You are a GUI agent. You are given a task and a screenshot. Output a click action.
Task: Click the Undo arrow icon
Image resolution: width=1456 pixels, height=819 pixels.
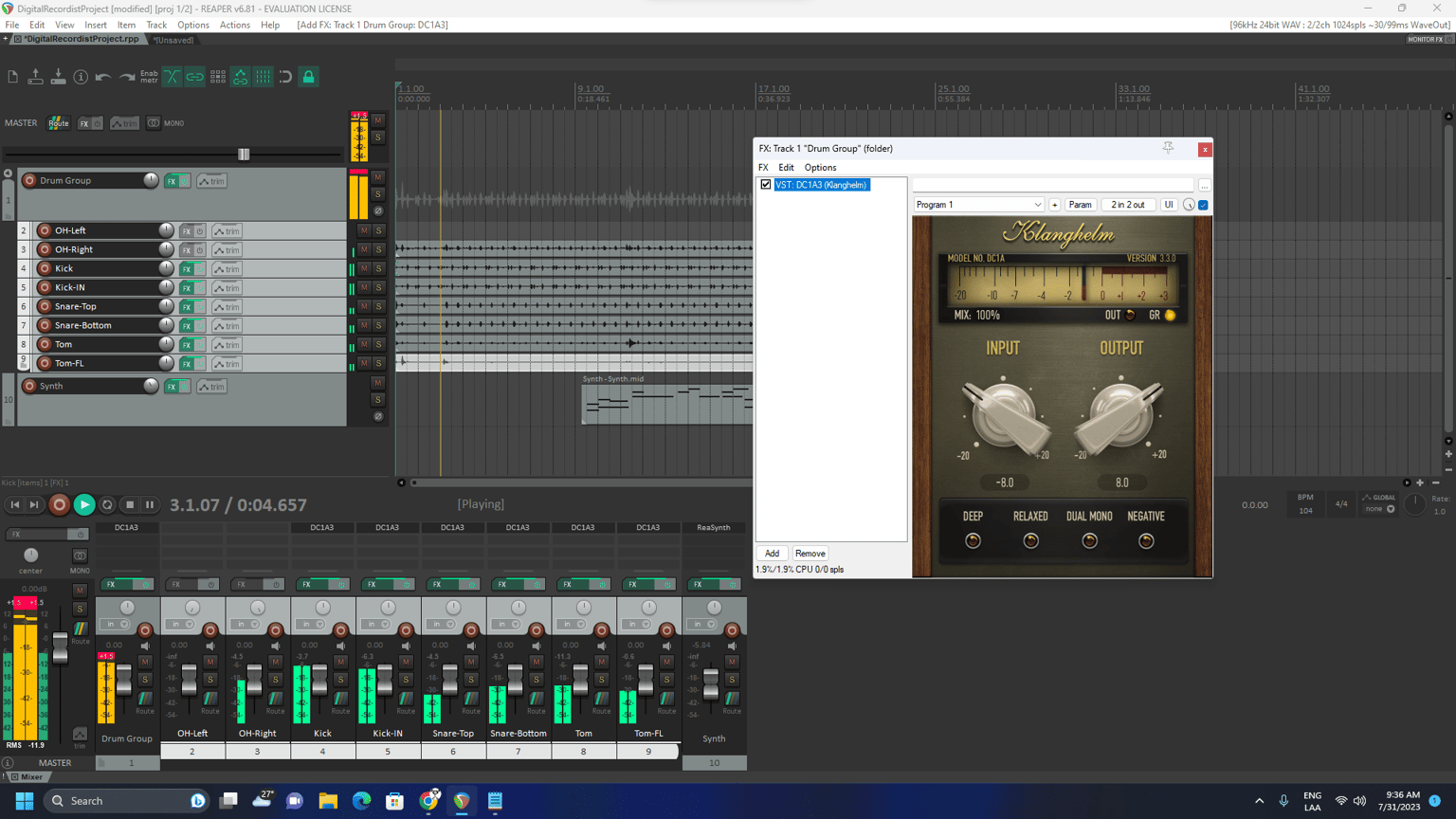point(103,77)
